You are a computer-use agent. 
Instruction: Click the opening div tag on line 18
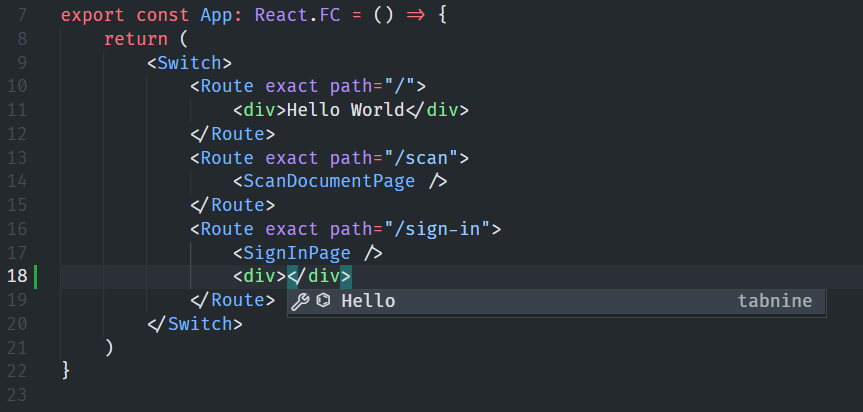[260, 277]
